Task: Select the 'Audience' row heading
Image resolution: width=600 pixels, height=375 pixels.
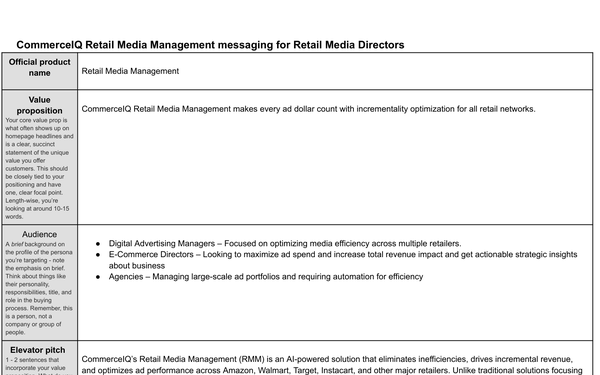Action: coord(39,234)
